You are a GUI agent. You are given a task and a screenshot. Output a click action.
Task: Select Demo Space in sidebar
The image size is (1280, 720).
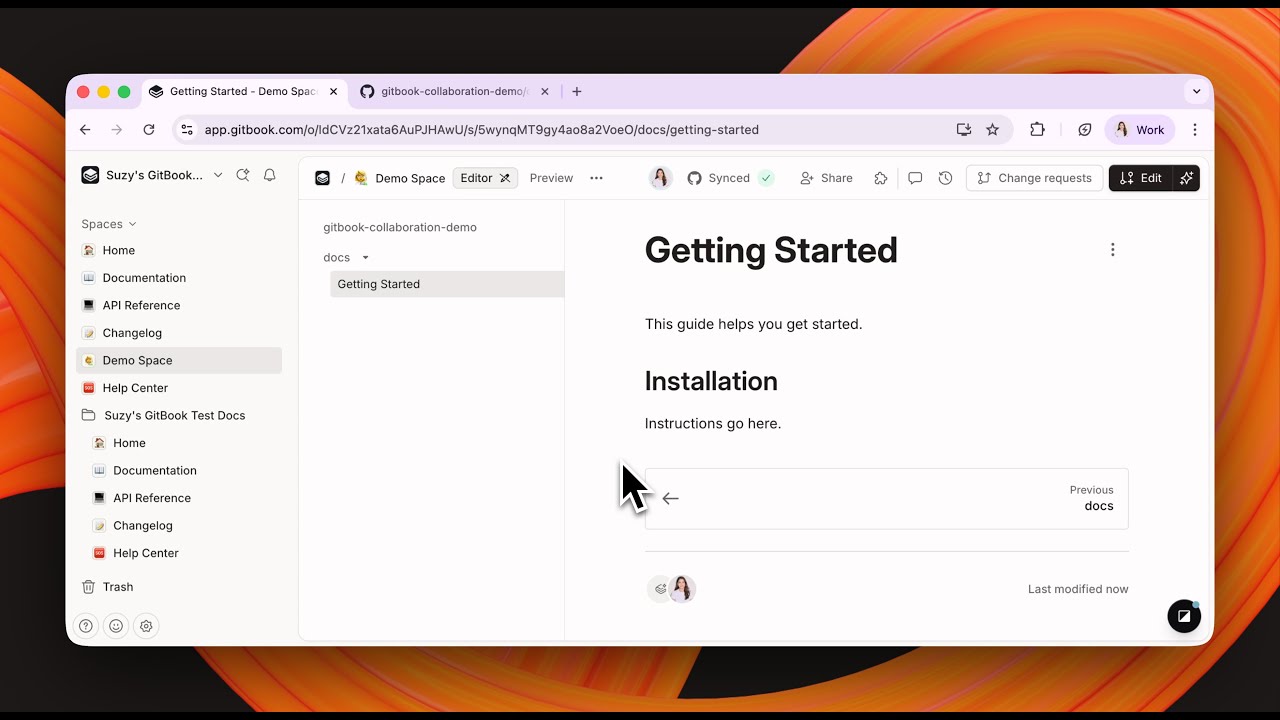[x=179, y=360]
